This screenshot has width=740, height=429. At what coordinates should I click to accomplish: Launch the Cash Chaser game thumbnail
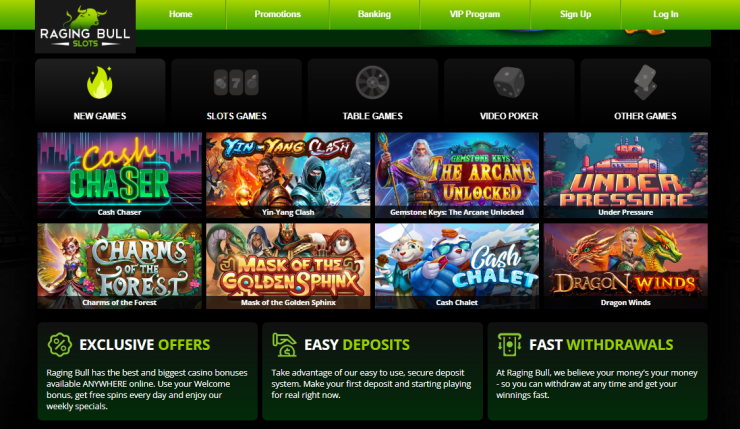click(119, 175)
